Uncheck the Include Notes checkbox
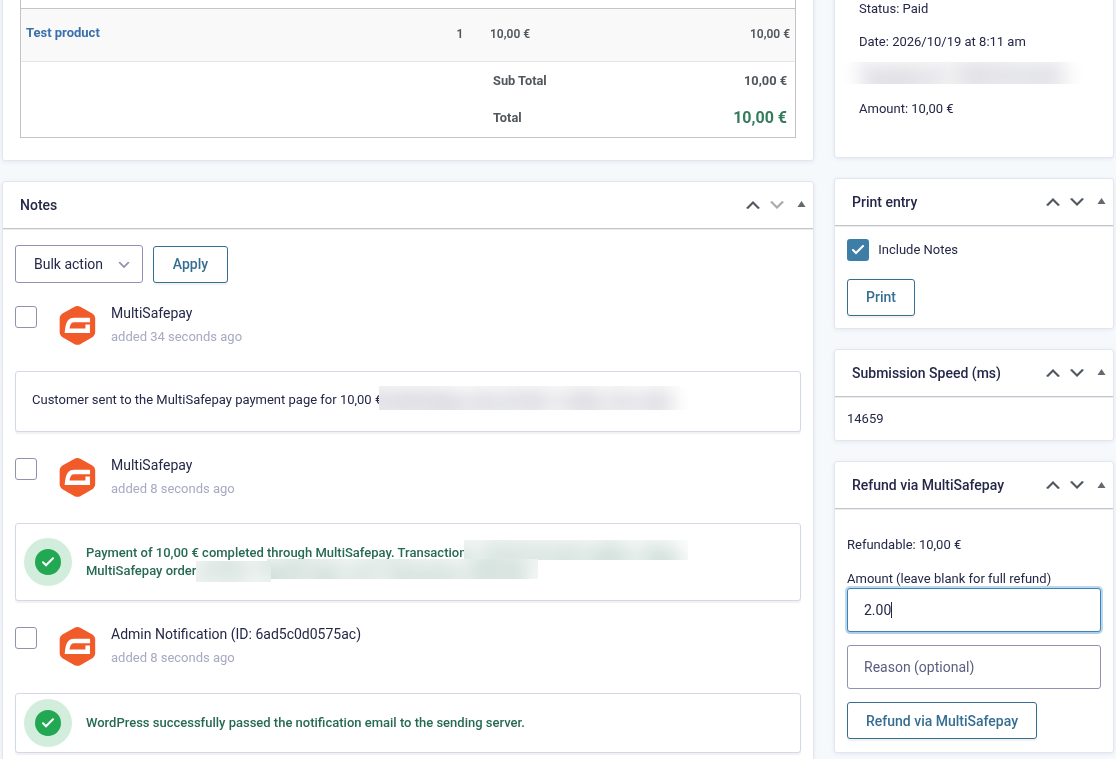Image resolution: width=1116 pixels, height=759 pixels. pyautogui.click(x=858, y=250)
